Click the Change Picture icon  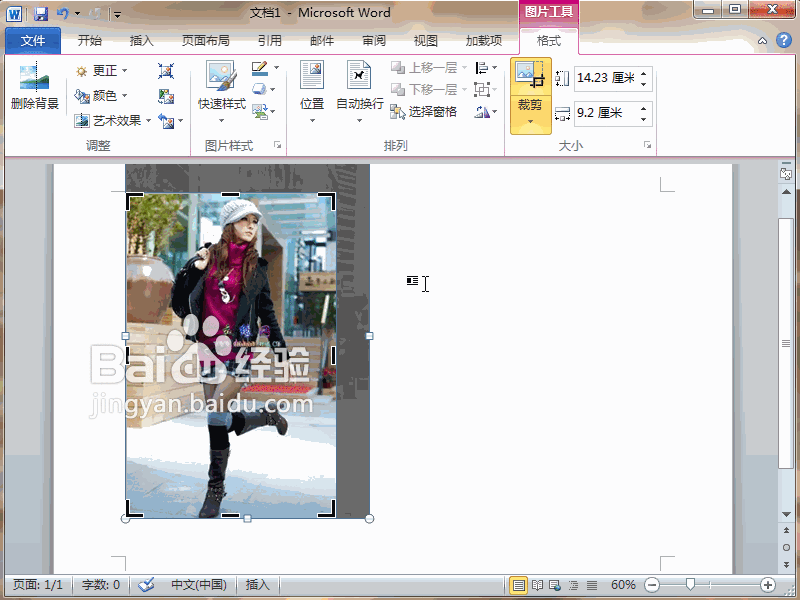pos(166,96)
